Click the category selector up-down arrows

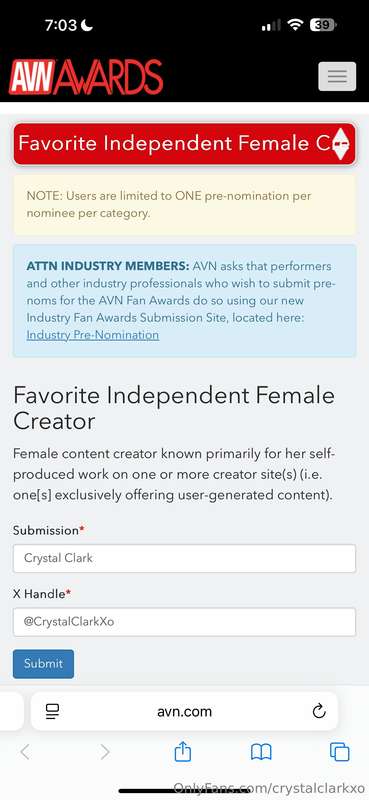pos(340,144)
